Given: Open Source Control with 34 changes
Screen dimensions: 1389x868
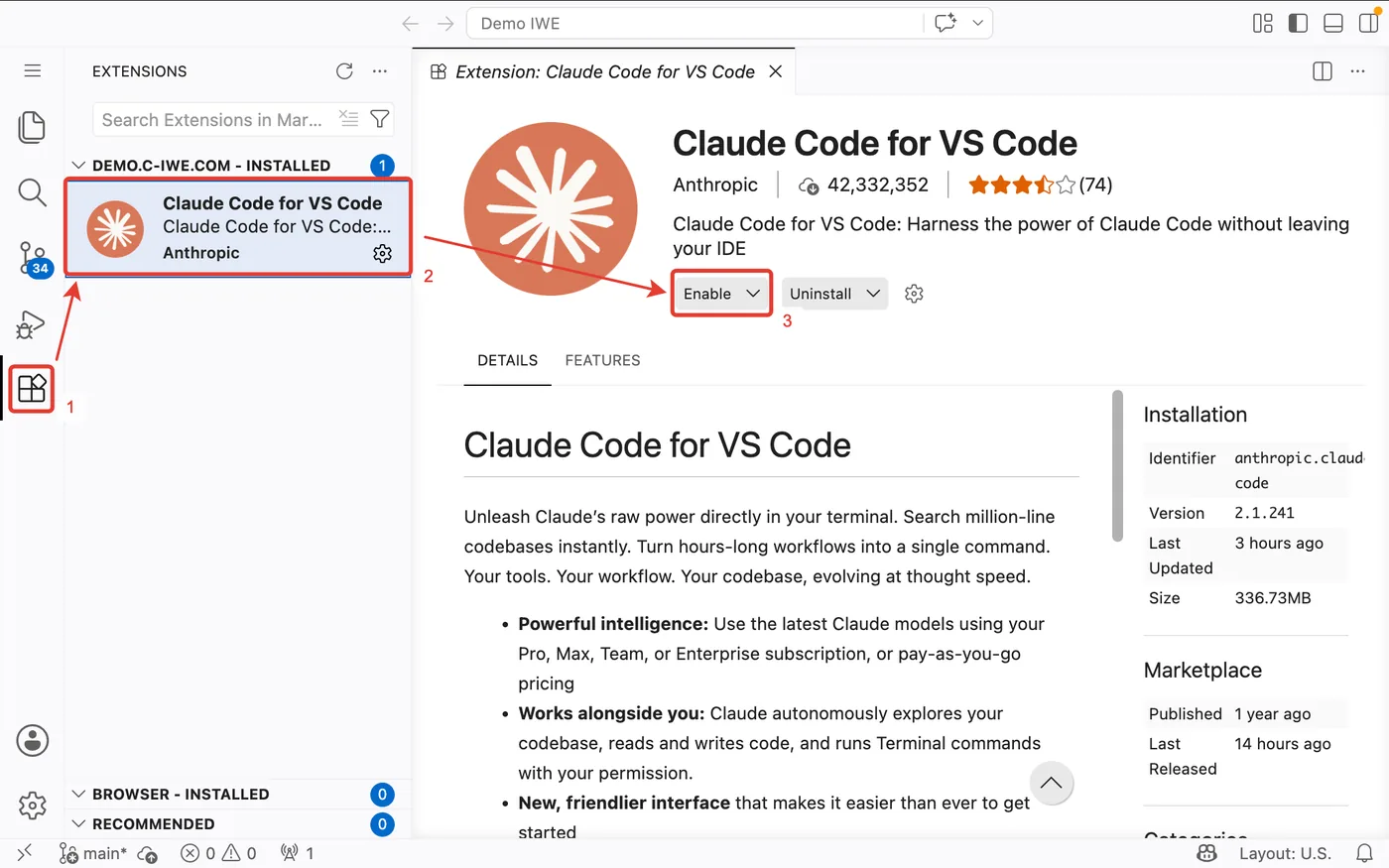Looking at the screenshot, I should tap(33, 258).
